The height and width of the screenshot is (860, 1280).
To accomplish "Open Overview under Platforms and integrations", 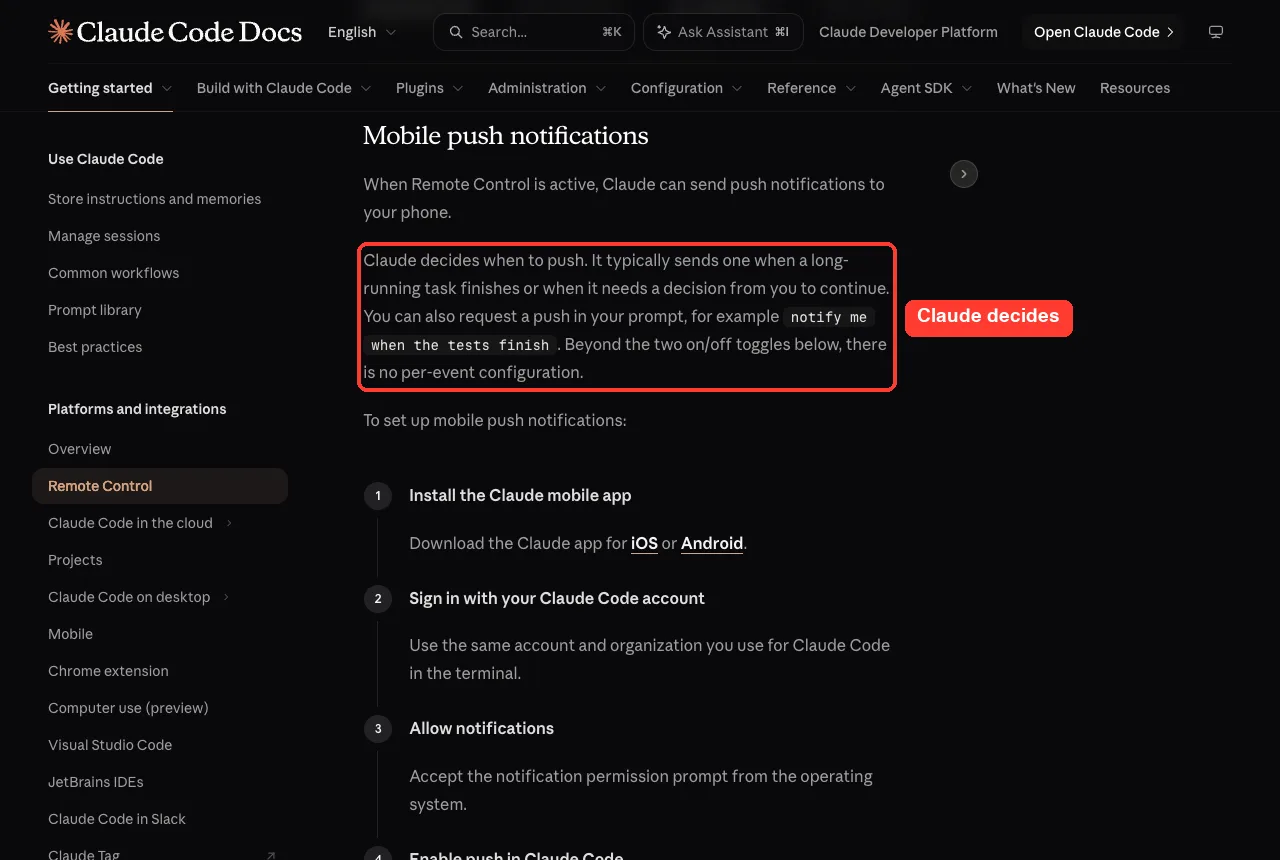I will [80, 449].
